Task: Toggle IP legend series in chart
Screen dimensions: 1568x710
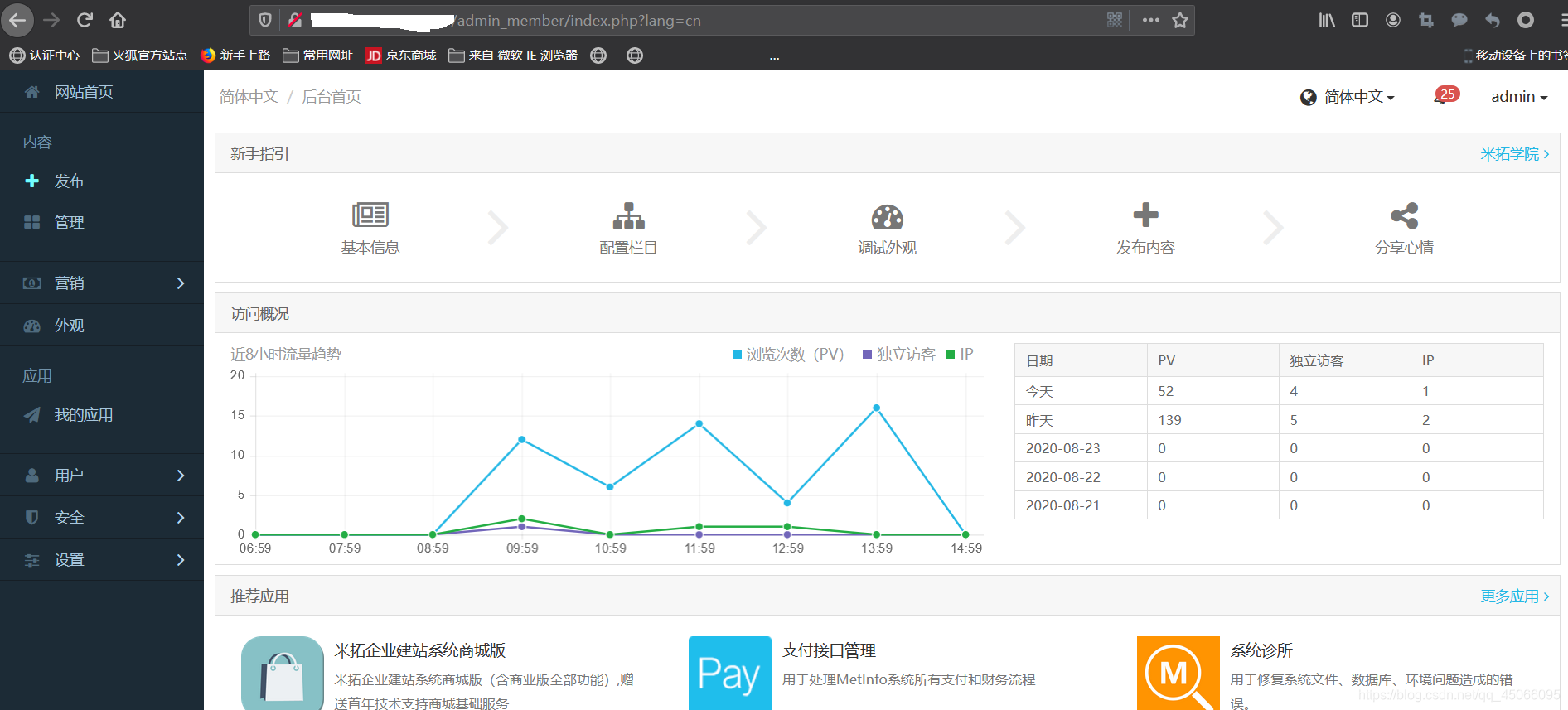Action: click(x=960, y=355)
